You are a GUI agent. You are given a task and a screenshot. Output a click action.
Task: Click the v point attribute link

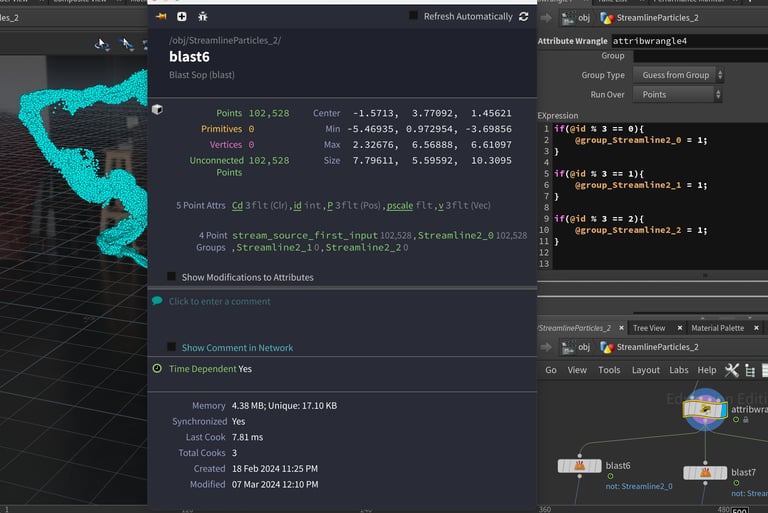(441, 205)
